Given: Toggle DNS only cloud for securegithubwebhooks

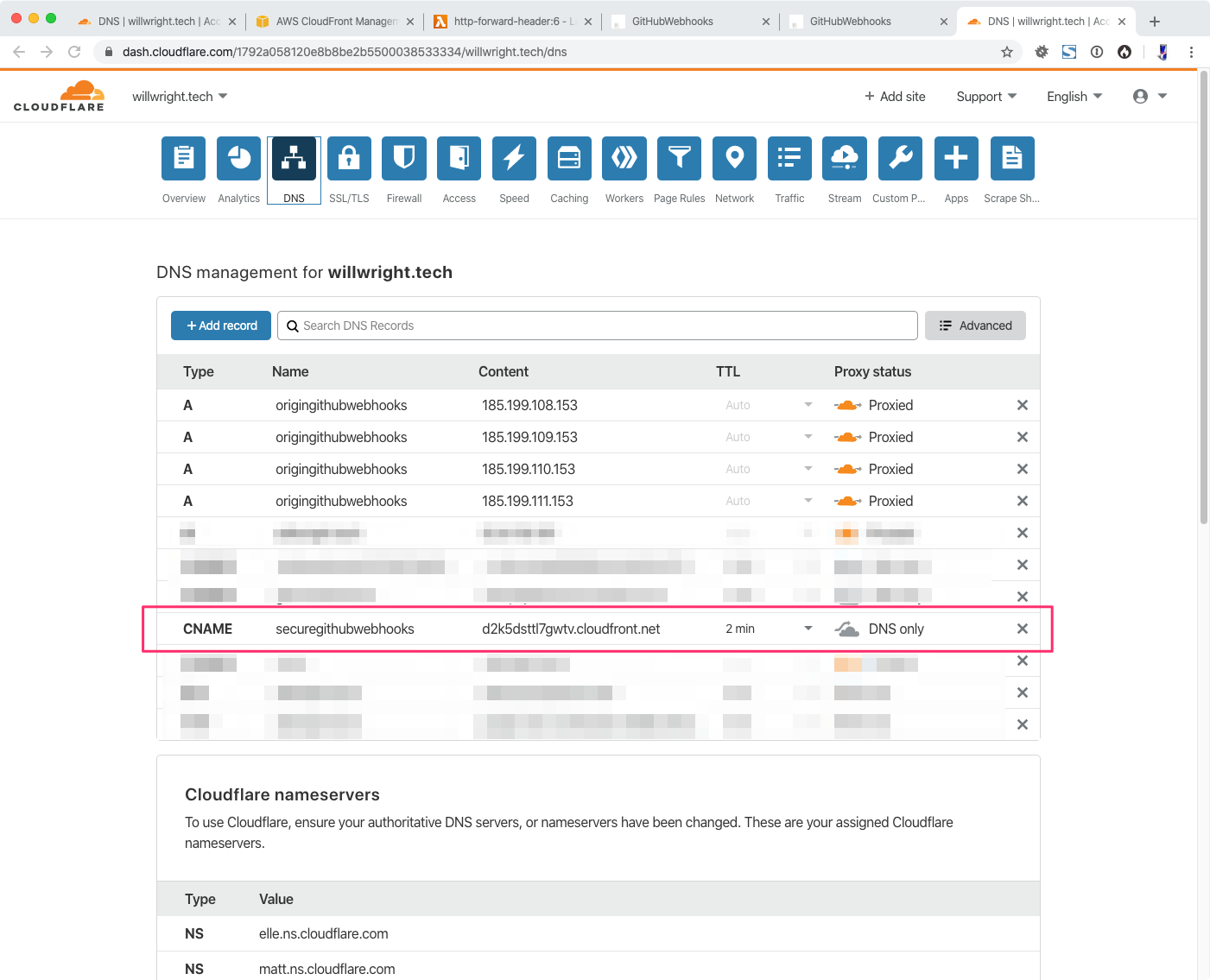Looking at the screenshot, I should [x=847, y=629].
